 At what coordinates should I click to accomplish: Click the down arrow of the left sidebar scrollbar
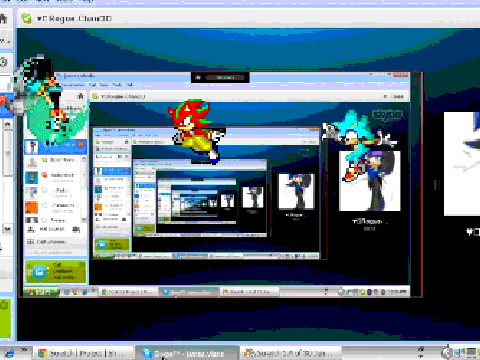(x=8, y=229)
